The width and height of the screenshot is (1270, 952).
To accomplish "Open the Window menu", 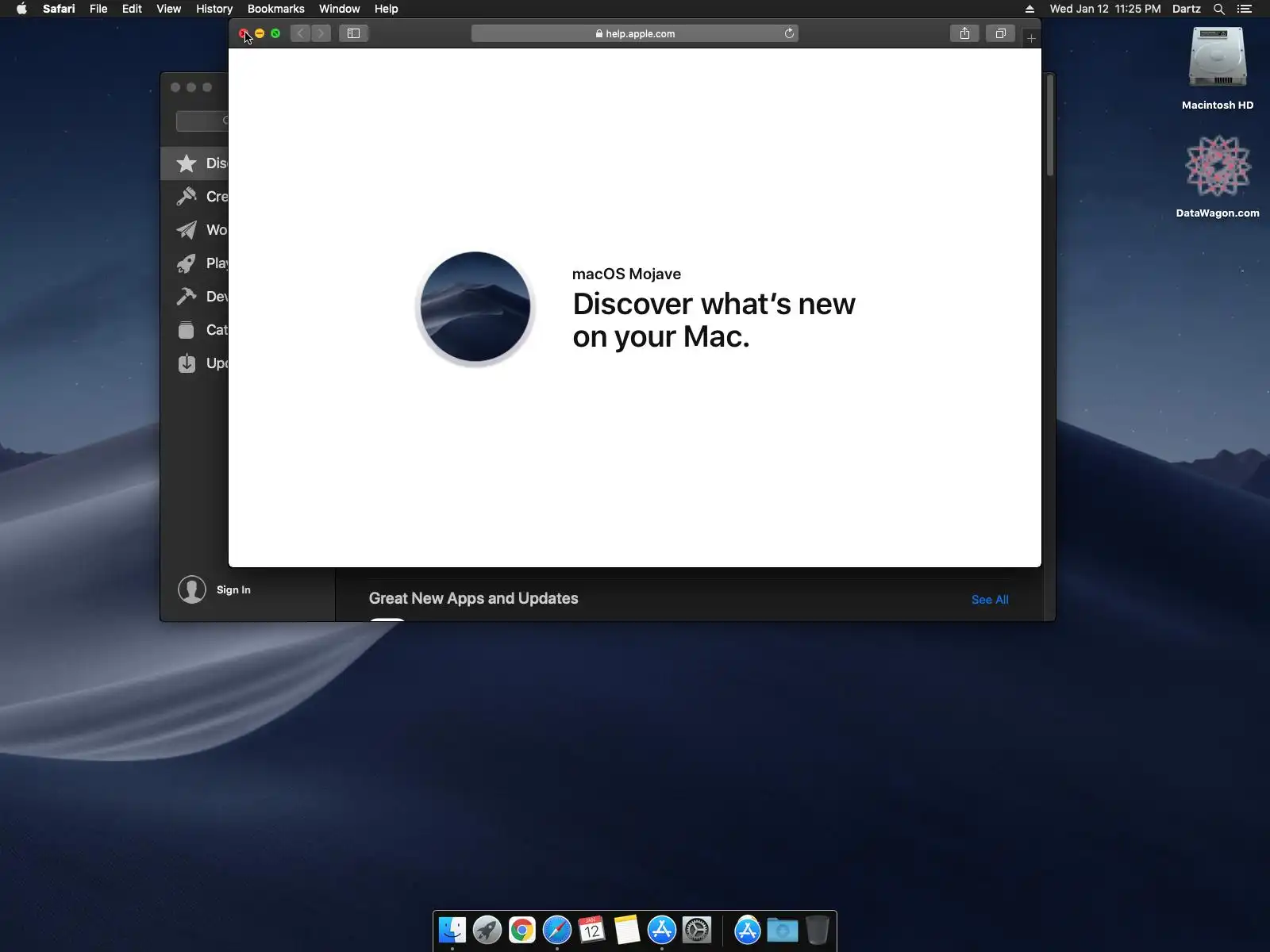I will [339, 9].
